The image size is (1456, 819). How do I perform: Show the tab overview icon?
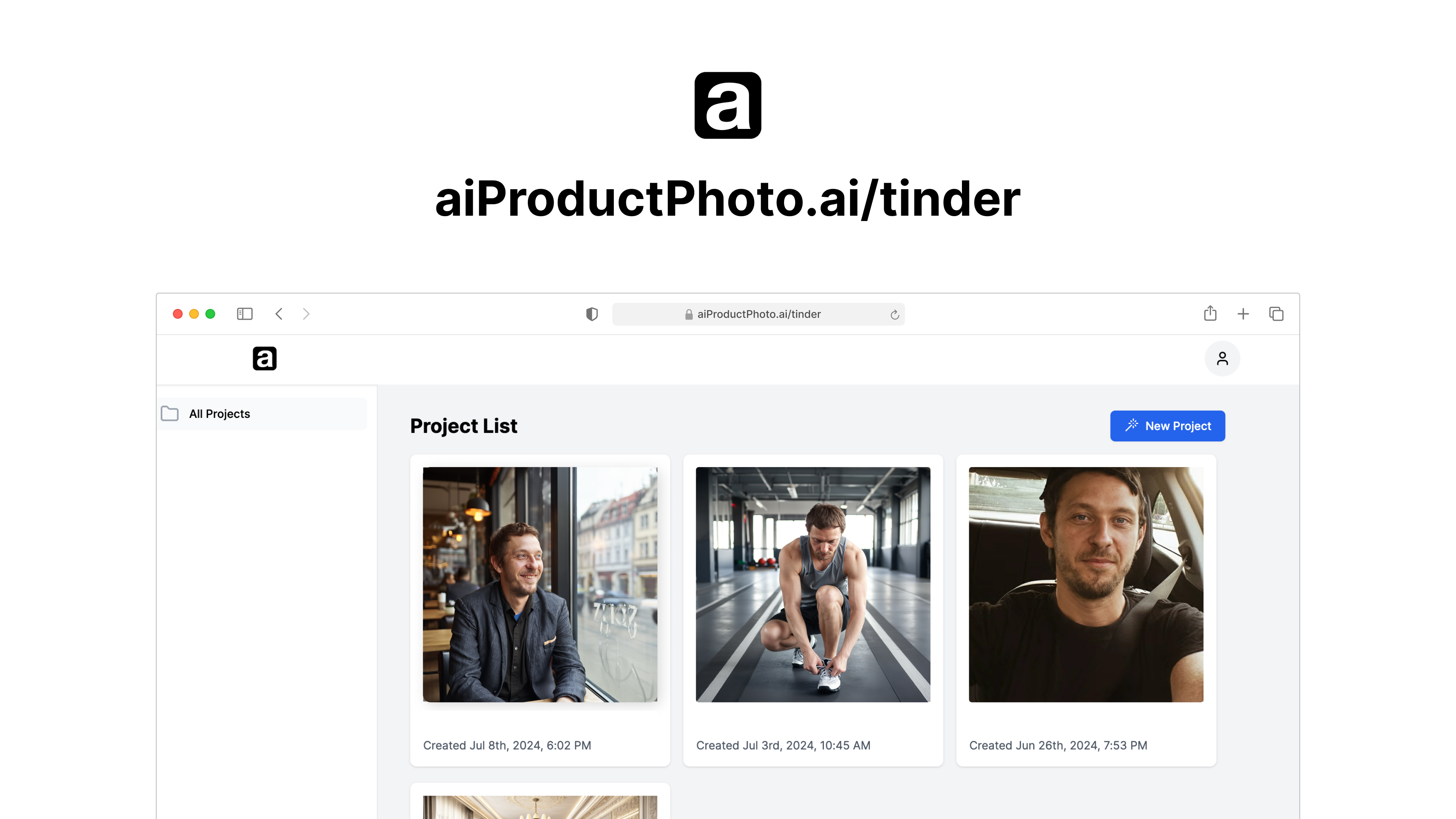(x=1276, y=314)
